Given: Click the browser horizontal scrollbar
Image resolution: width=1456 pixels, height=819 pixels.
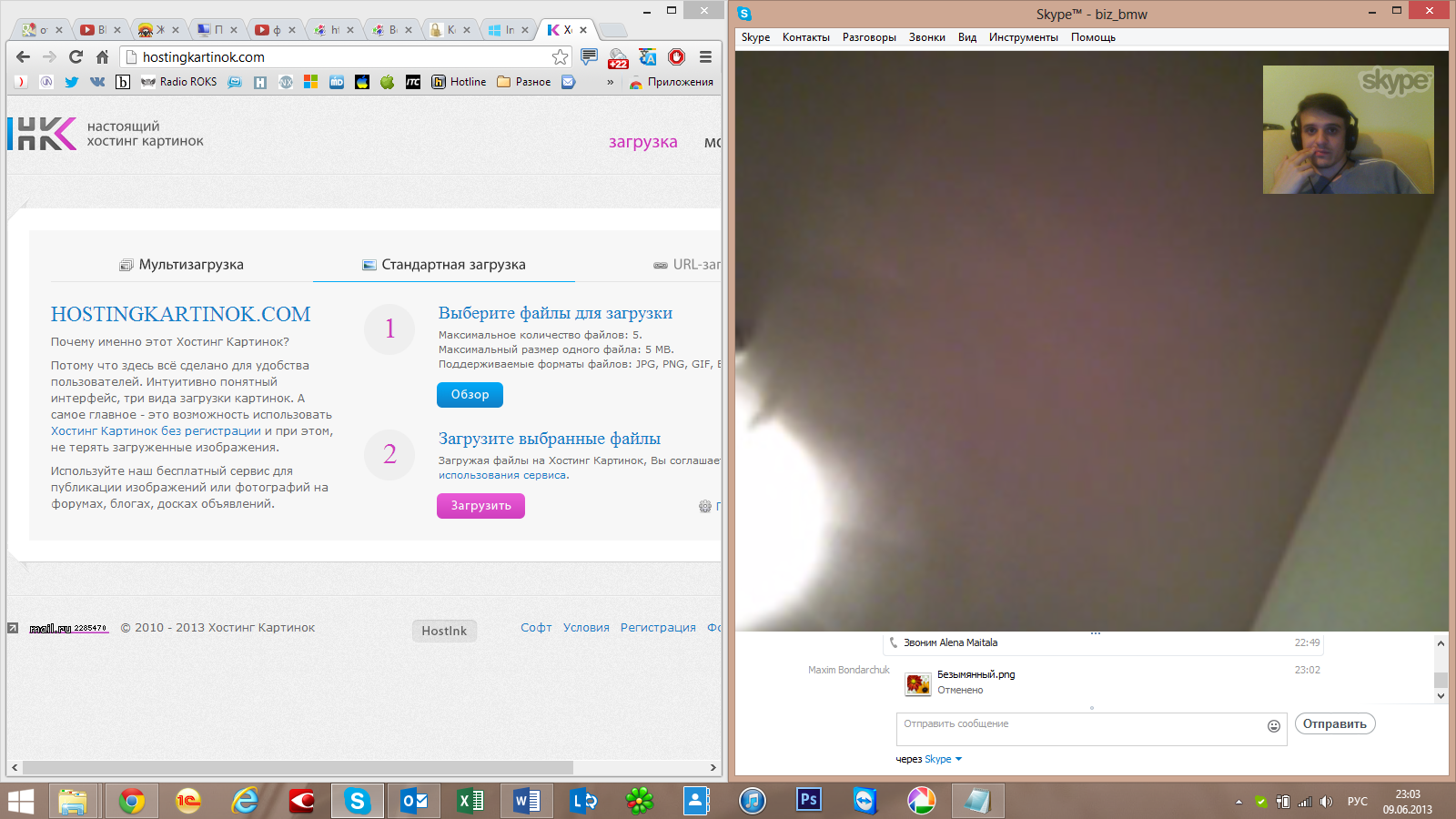Looking at the screenshot, I should (x=298, y=767).
